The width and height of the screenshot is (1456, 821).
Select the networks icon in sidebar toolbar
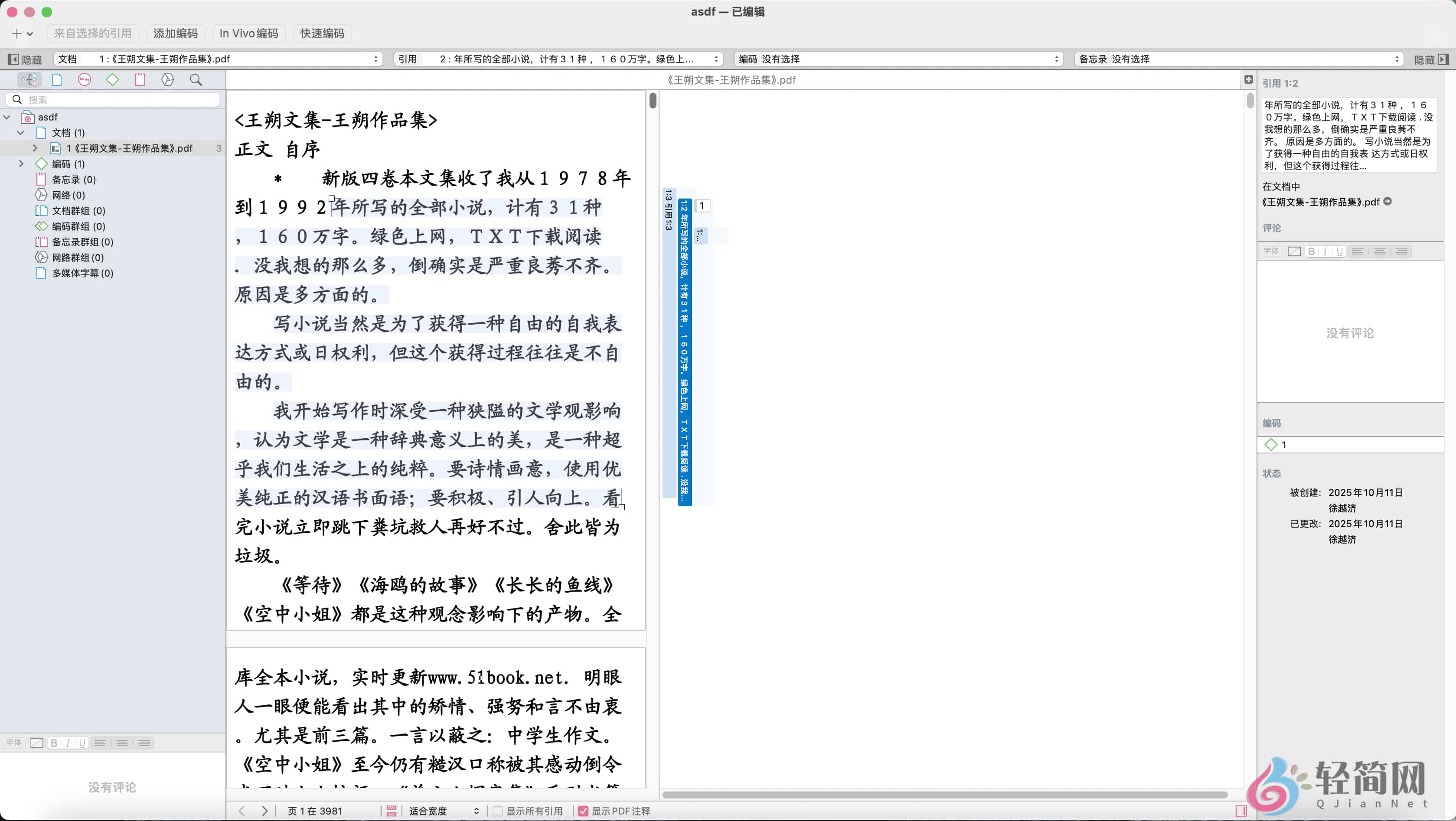coord(168,80)
